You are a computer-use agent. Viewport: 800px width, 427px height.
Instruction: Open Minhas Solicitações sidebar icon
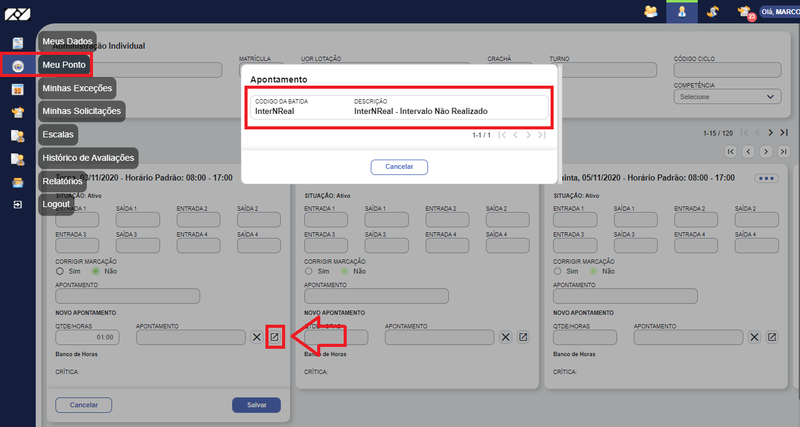click(x=18, y=112)
